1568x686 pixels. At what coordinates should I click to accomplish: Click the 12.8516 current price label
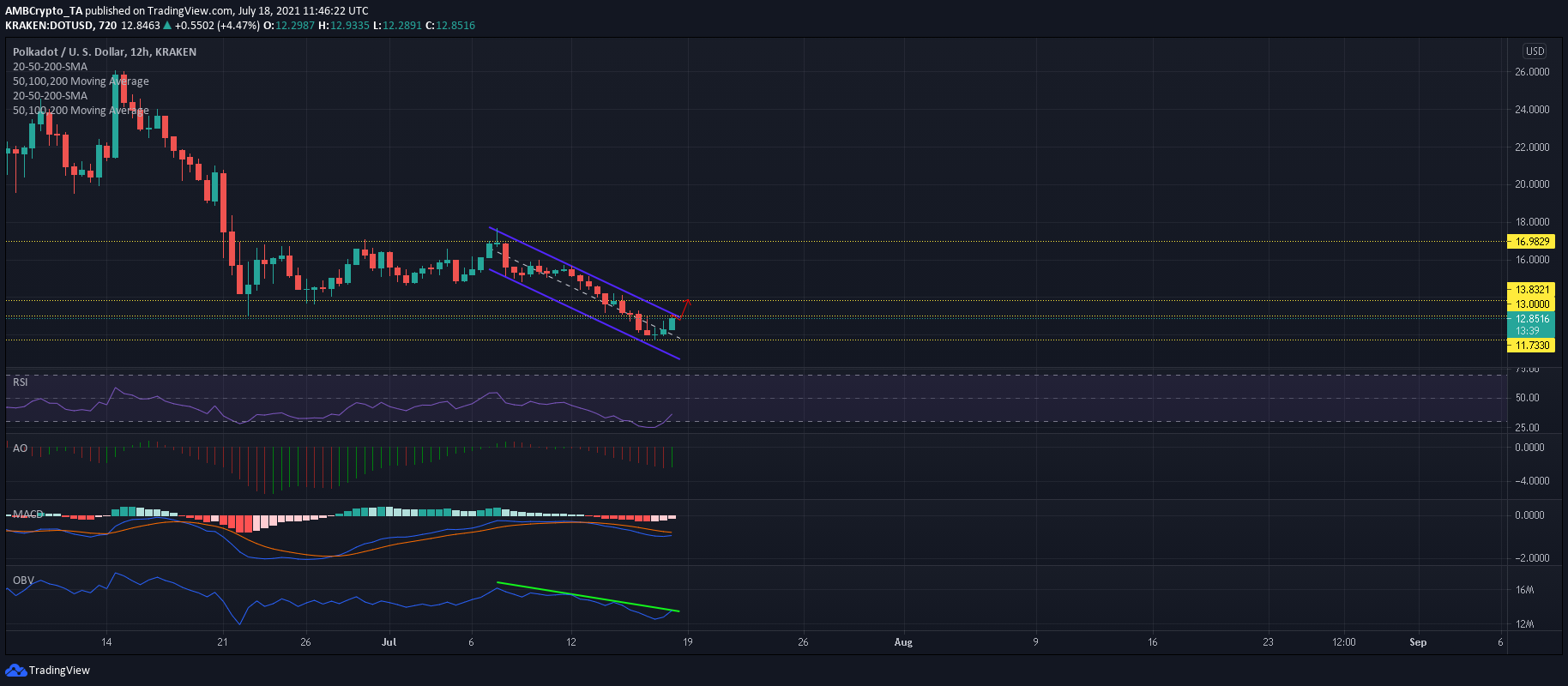pos(1531,319)
